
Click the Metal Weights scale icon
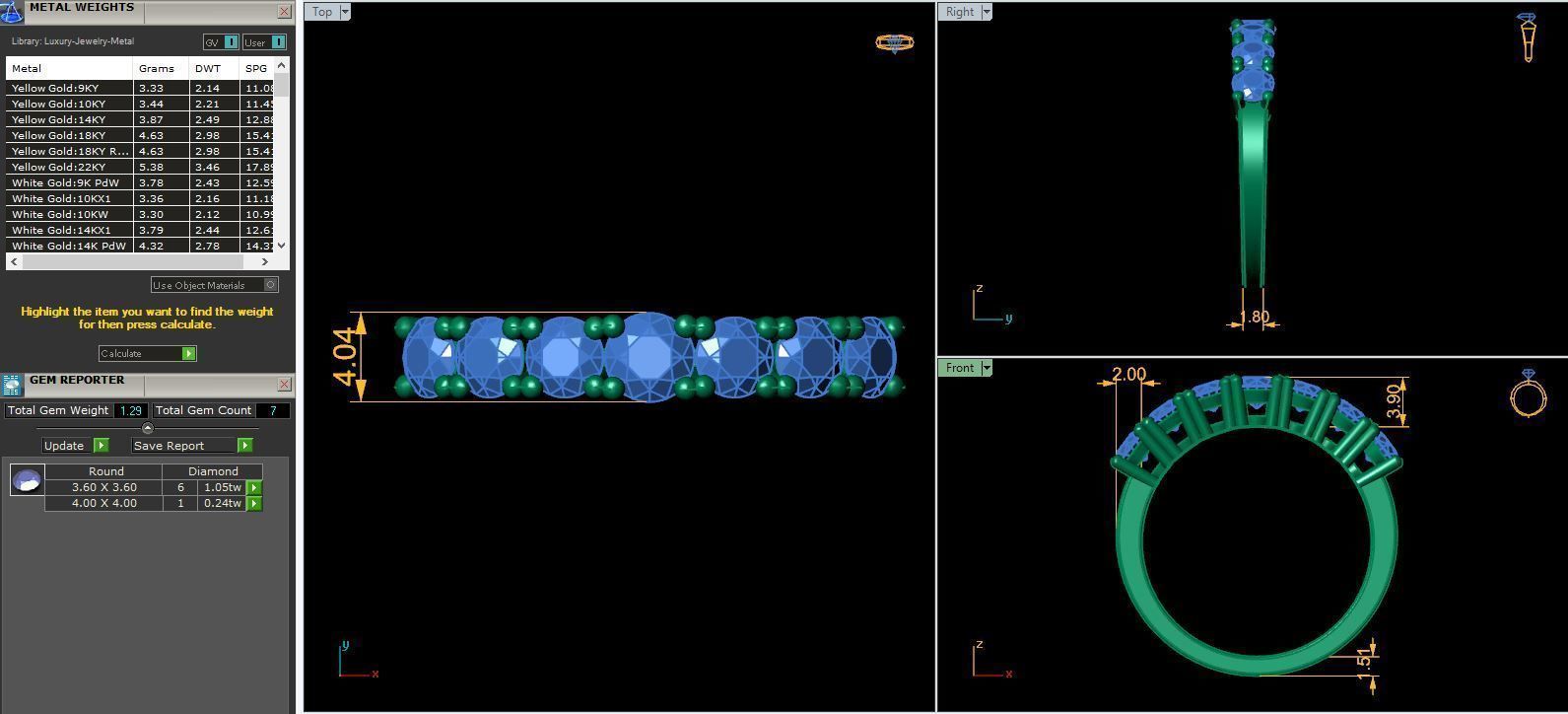coord(11,12)
